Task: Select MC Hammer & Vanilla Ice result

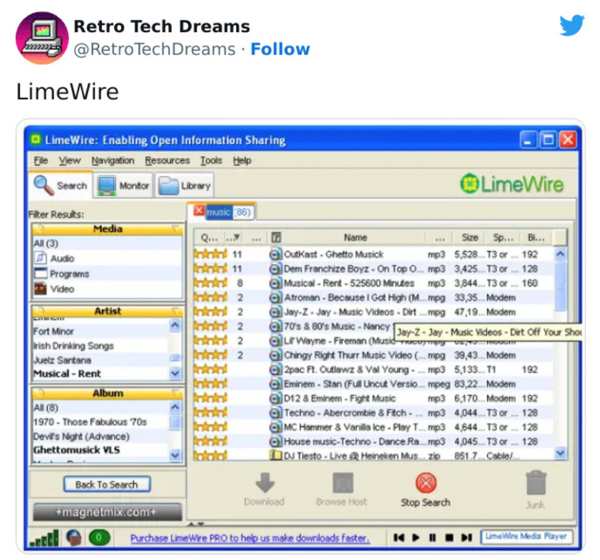Action: [374, 427]
